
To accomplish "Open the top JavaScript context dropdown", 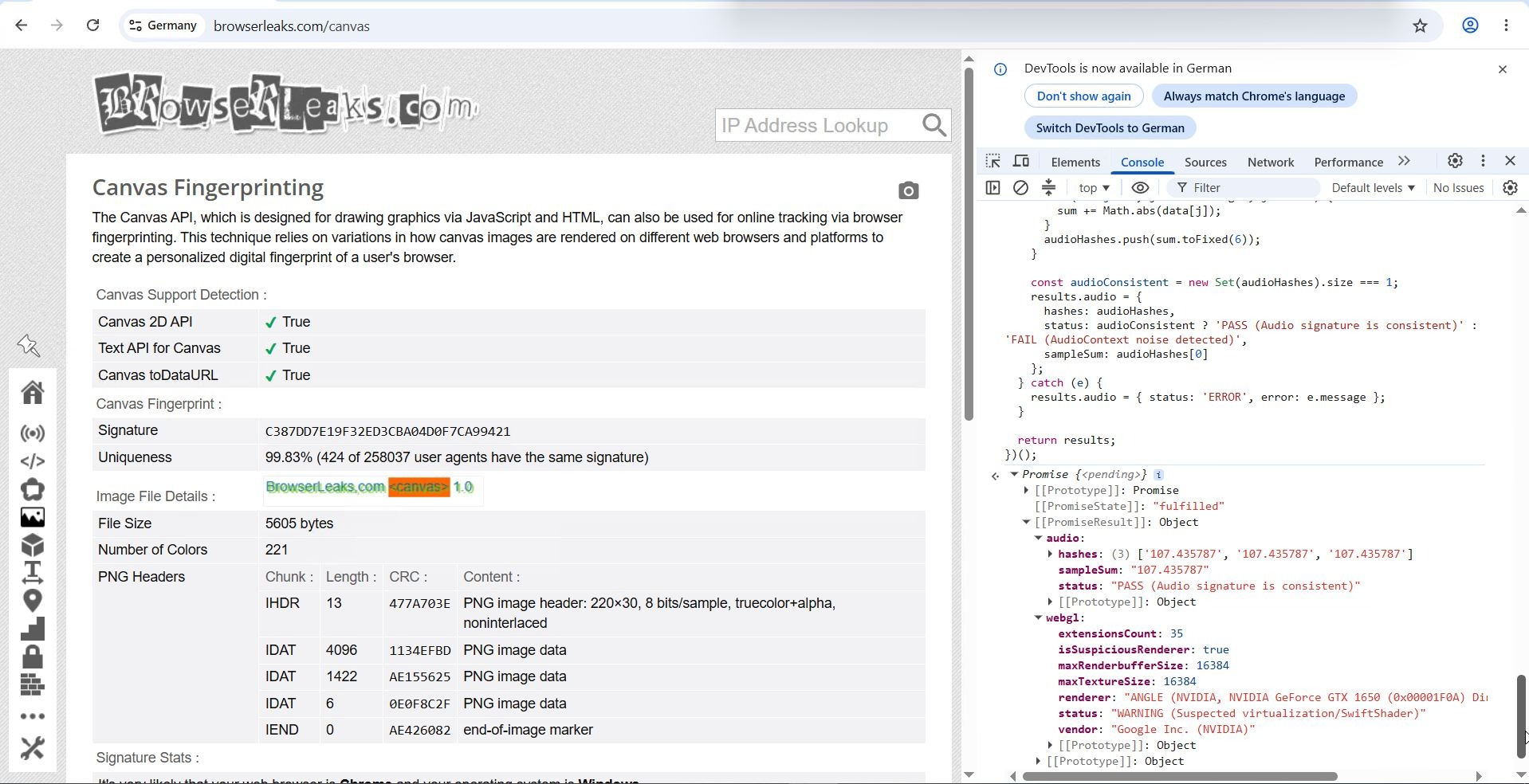I will (x=1094, y=188).
